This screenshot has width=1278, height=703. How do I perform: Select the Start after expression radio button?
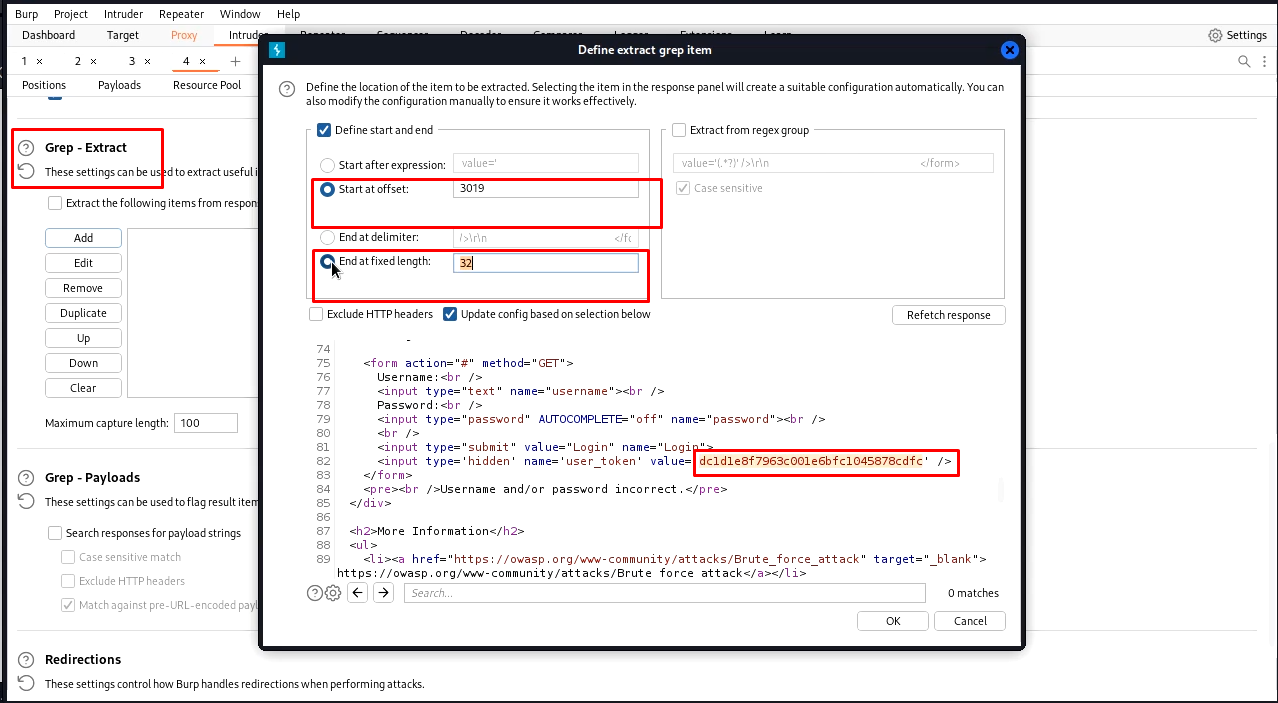327,165
